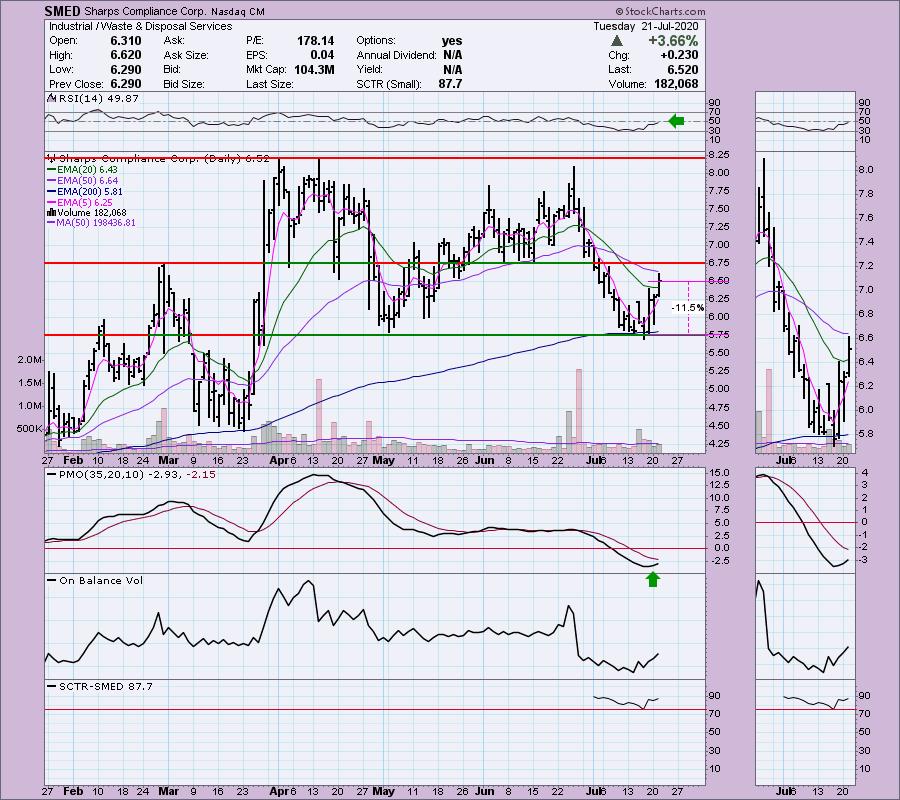
Task: Open the zoomed price thumbnail on the right
Action: click(805, 304)
